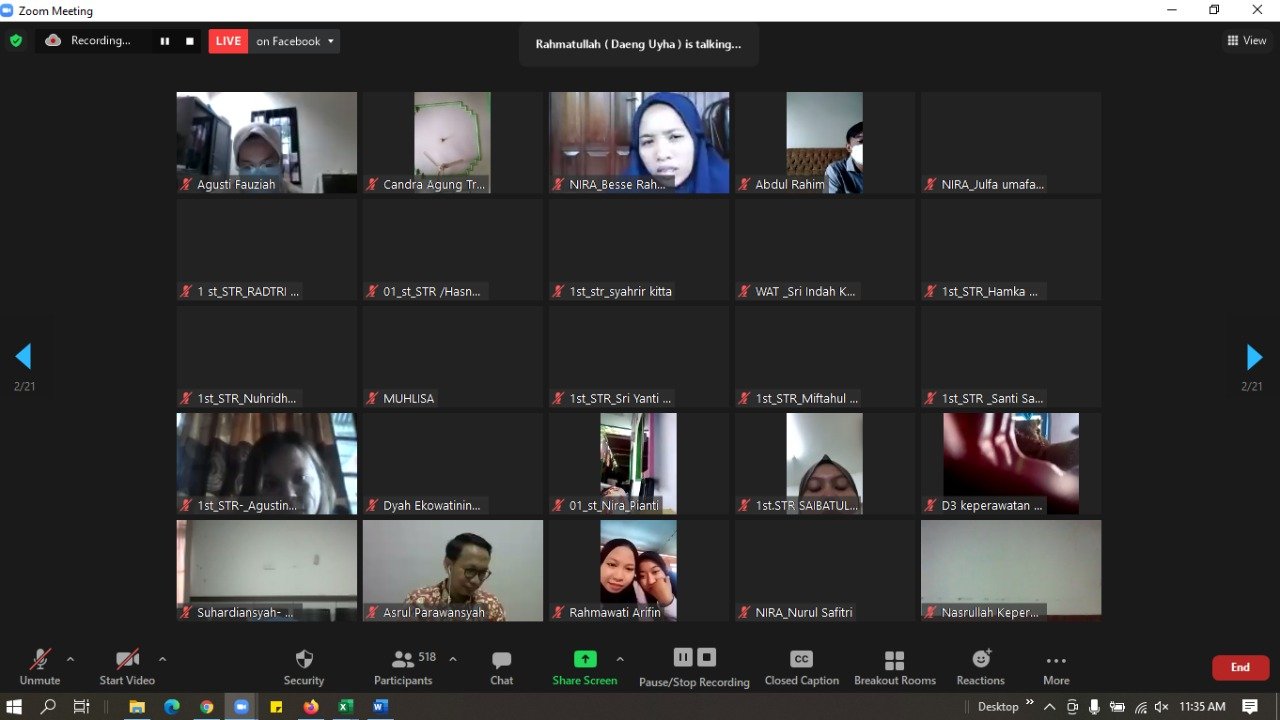Expand the video options arrow beside Start Video
The image size is (1280, 720).
(x=162, y=659)
